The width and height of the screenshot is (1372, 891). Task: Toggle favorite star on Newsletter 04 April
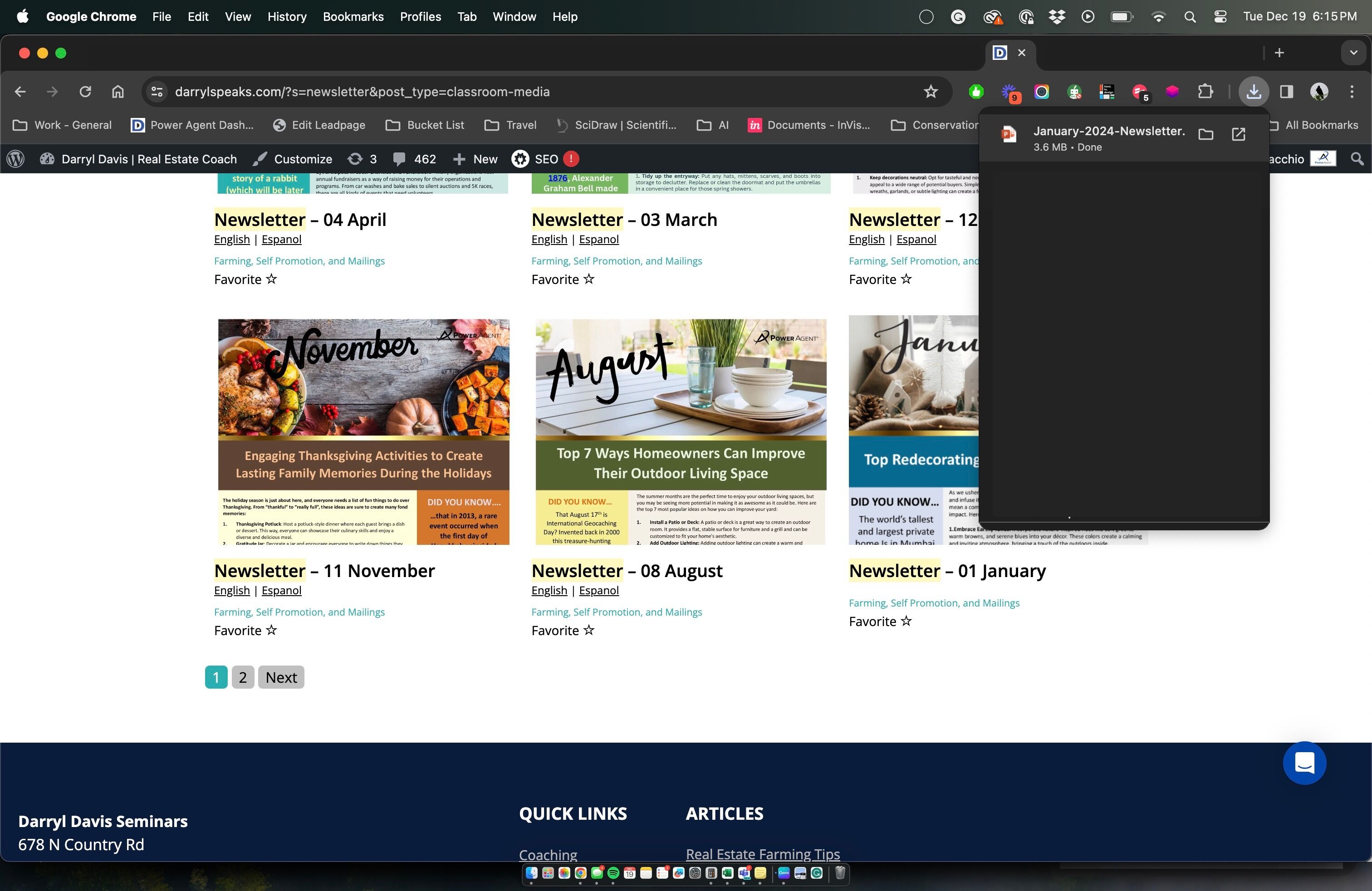(x=271, y=279)
